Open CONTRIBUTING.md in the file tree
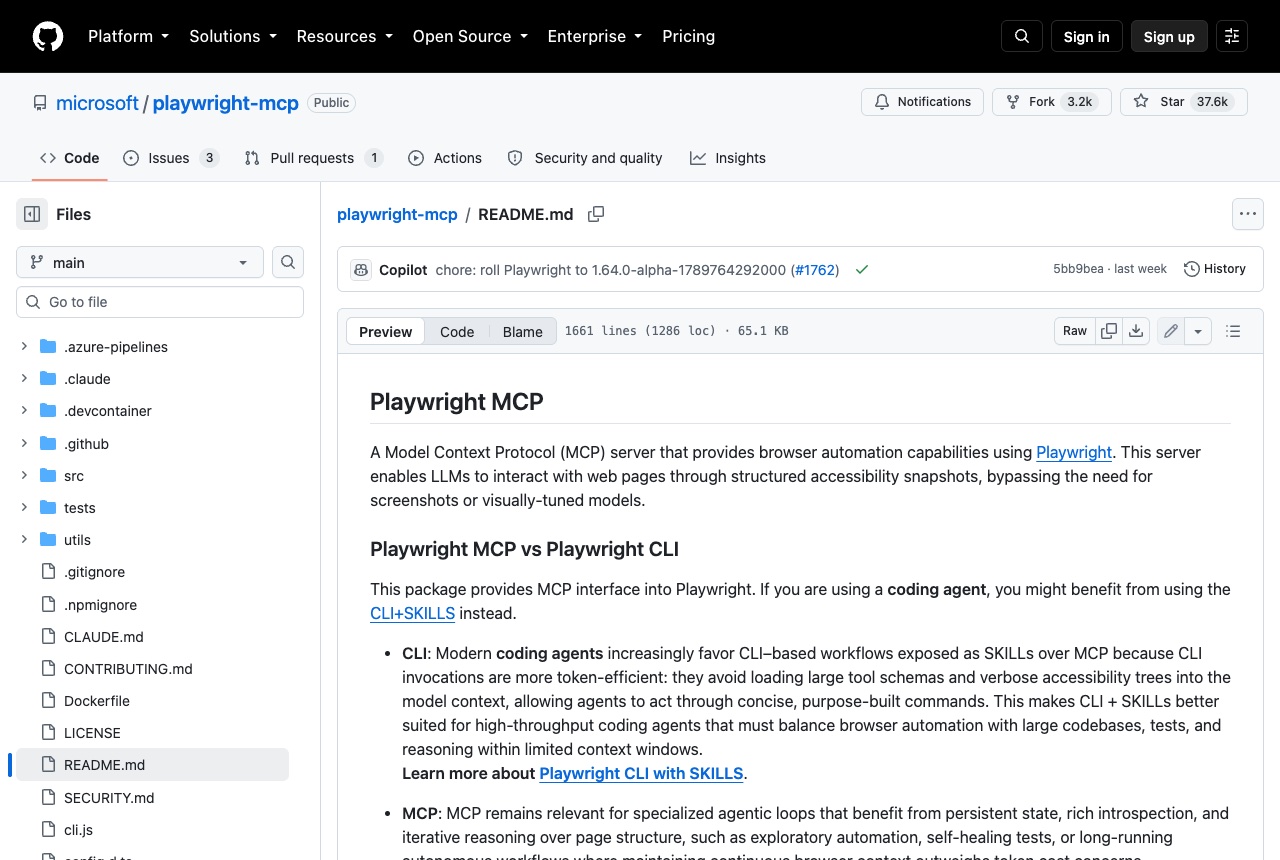Screen dimensions: 1280x860 128,669
